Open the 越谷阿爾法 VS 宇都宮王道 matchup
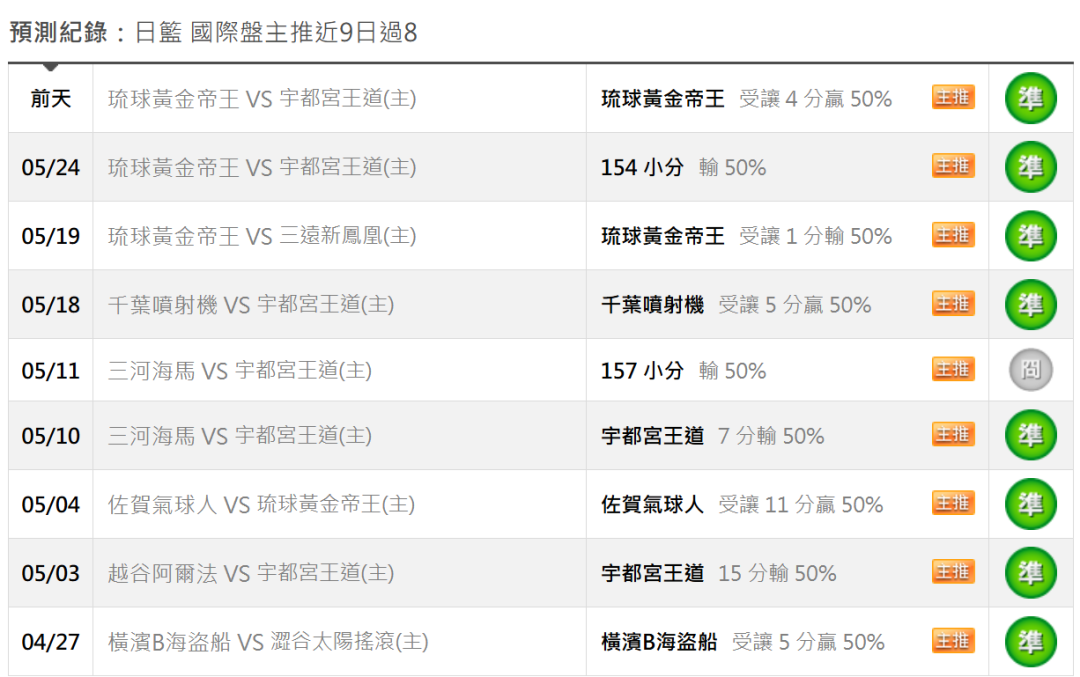1080x677 pixels. 251,573
